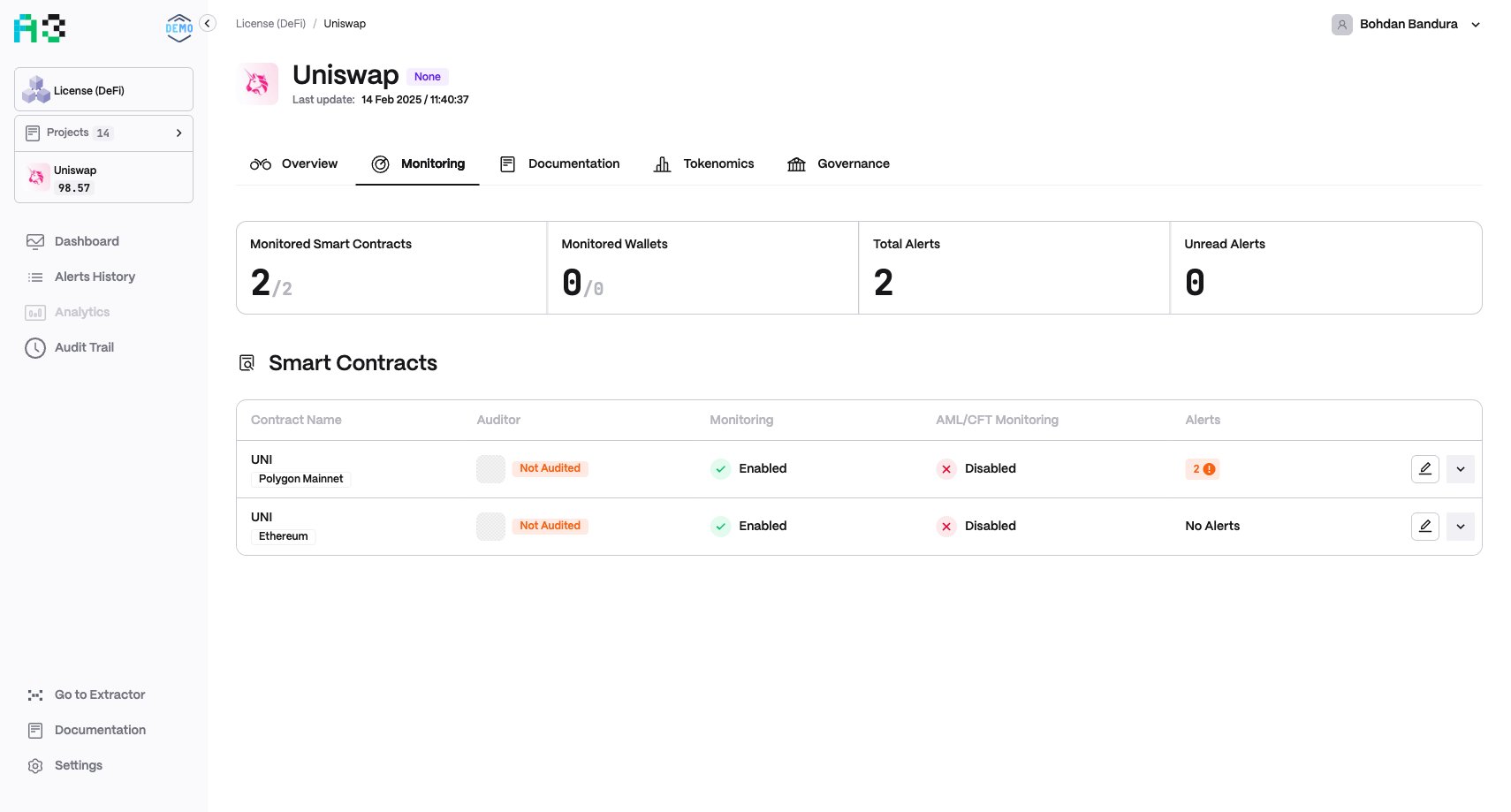Image resolution: width=1511 pixels, height=812 pixels.
Task: Click the Smart Contracts section icon
Action: click(247, 363)
